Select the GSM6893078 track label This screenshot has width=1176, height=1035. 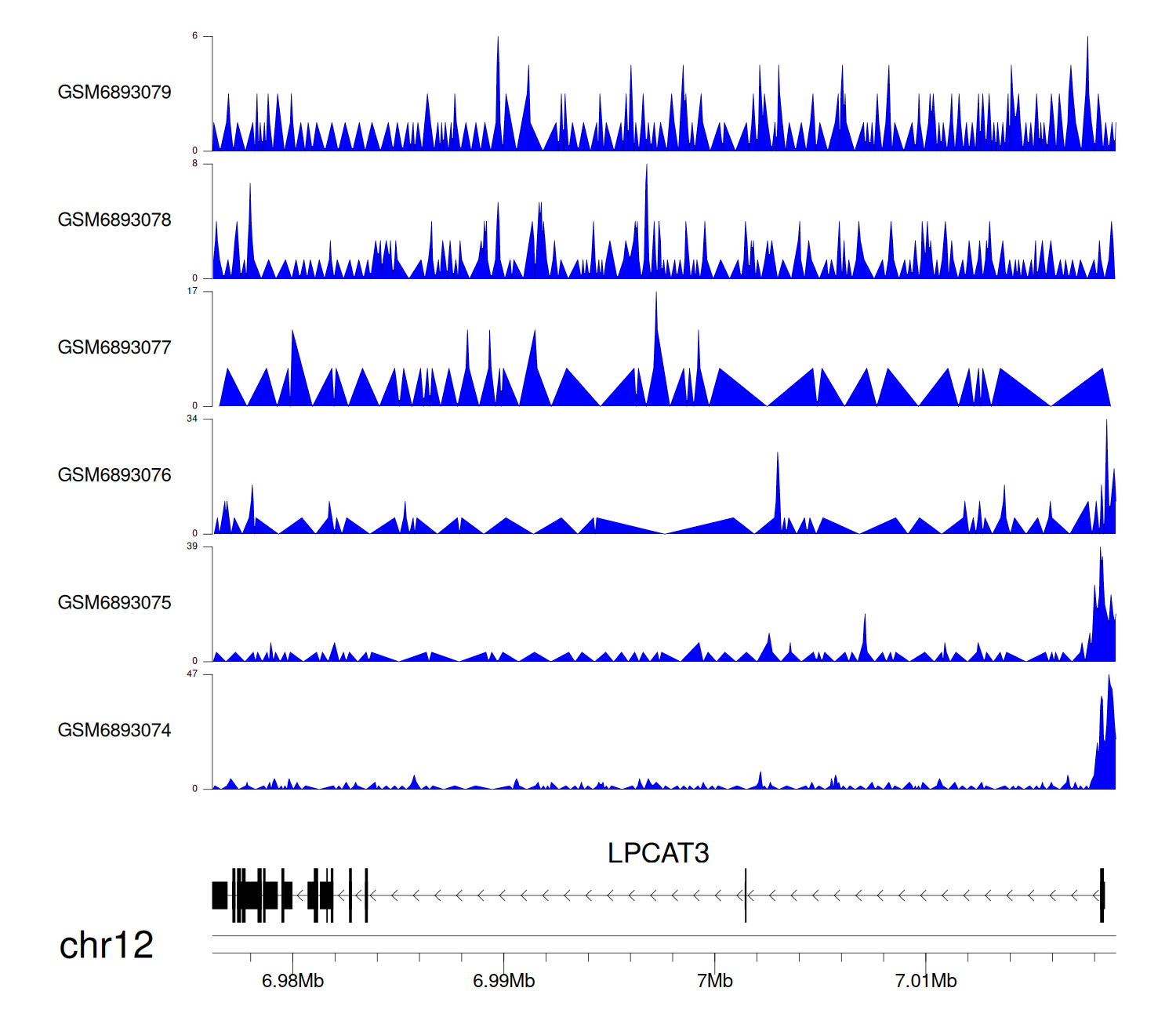[x=114, y=220]
